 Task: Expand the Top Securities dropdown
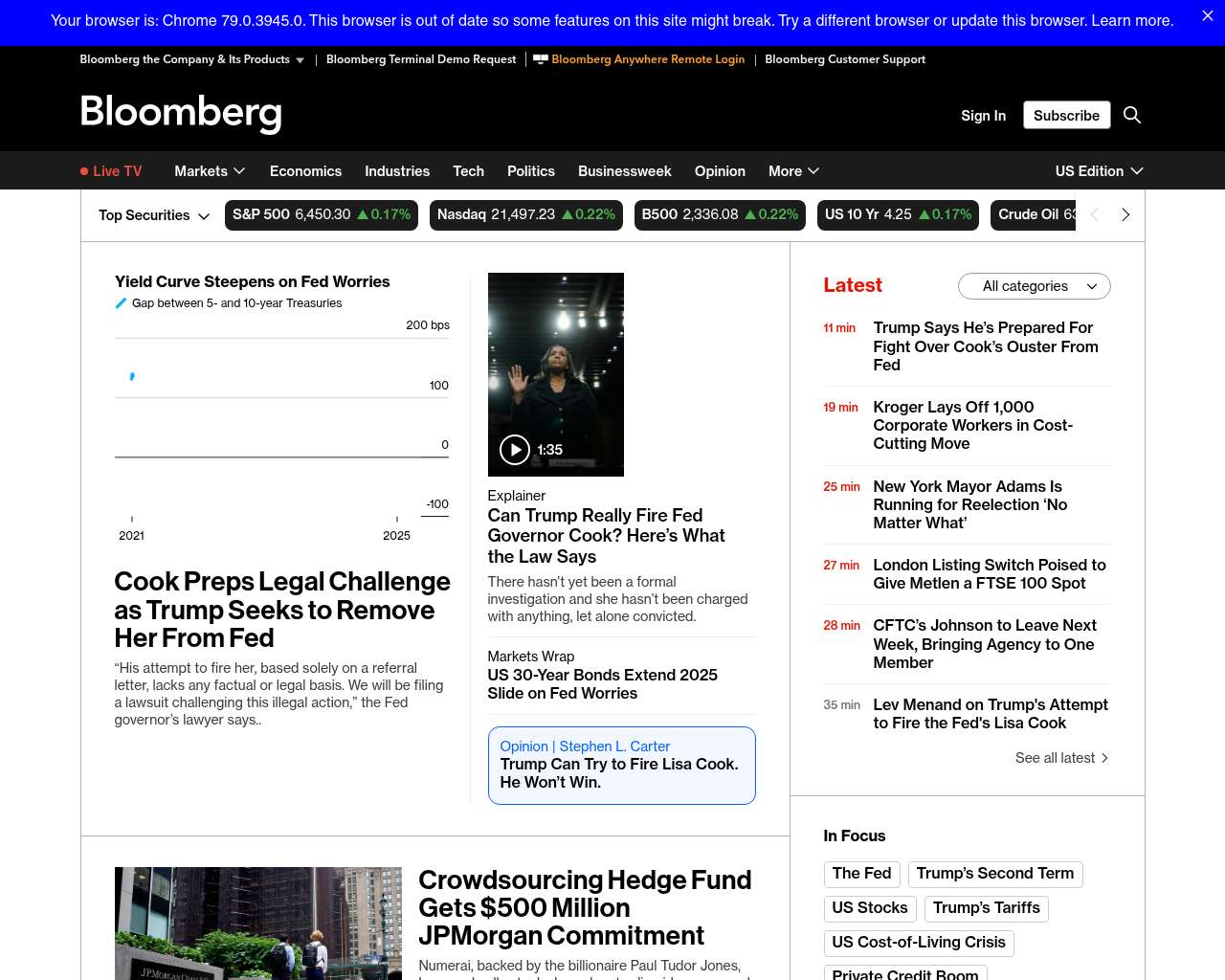pos(154,215)
